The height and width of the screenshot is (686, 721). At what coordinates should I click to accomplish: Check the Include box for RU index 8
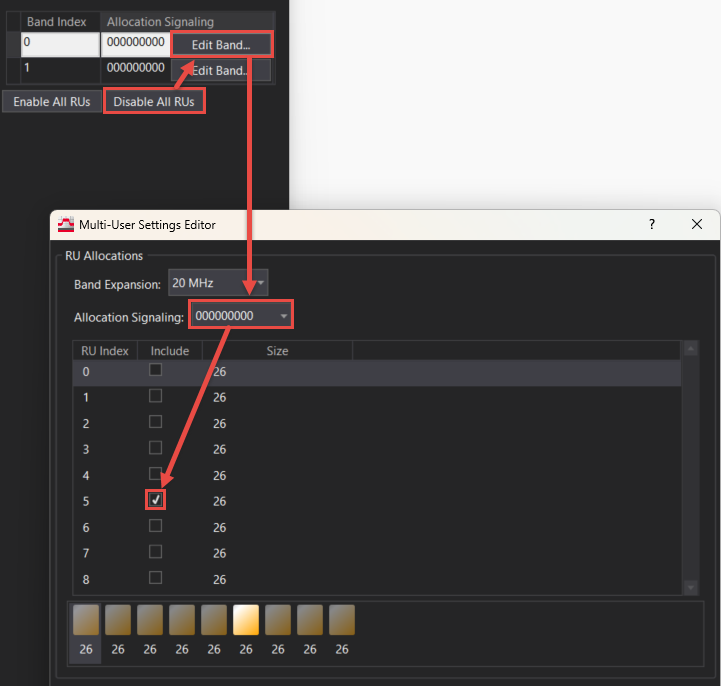tap(156, 578)
